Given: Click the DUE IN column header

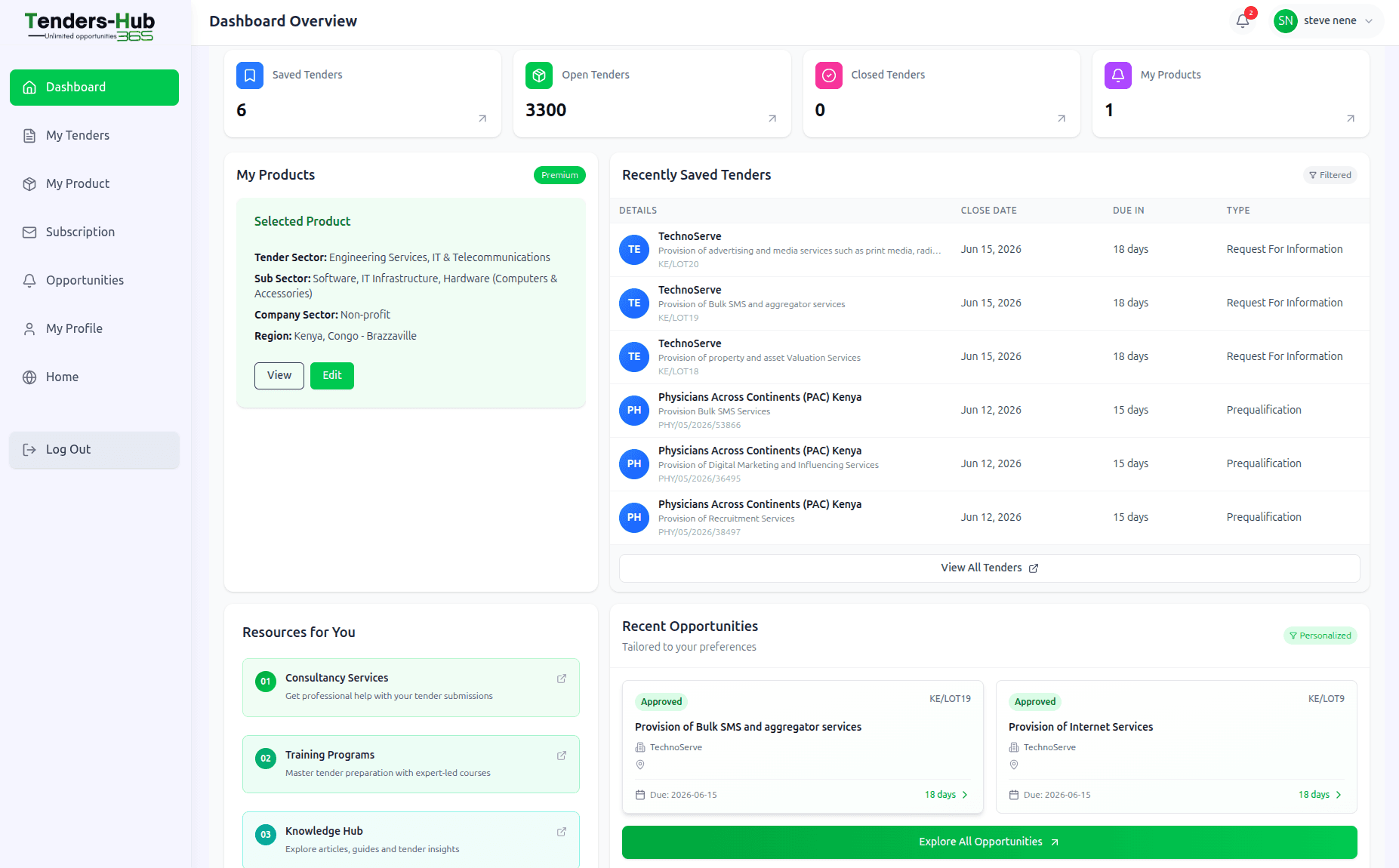Looking at the screenshot, I should click(x=1128, y=211).
